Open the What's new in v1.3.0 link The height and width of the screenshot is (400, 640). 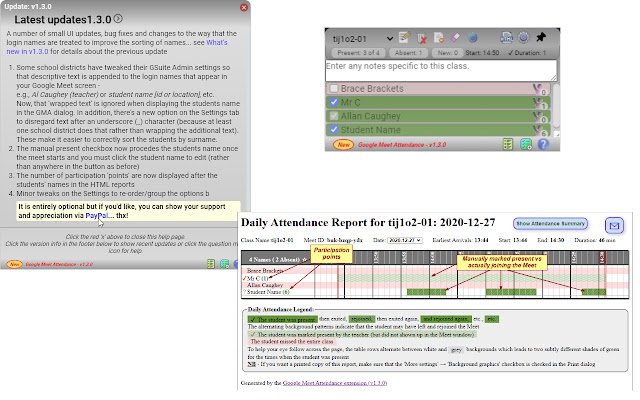point(117,47)
